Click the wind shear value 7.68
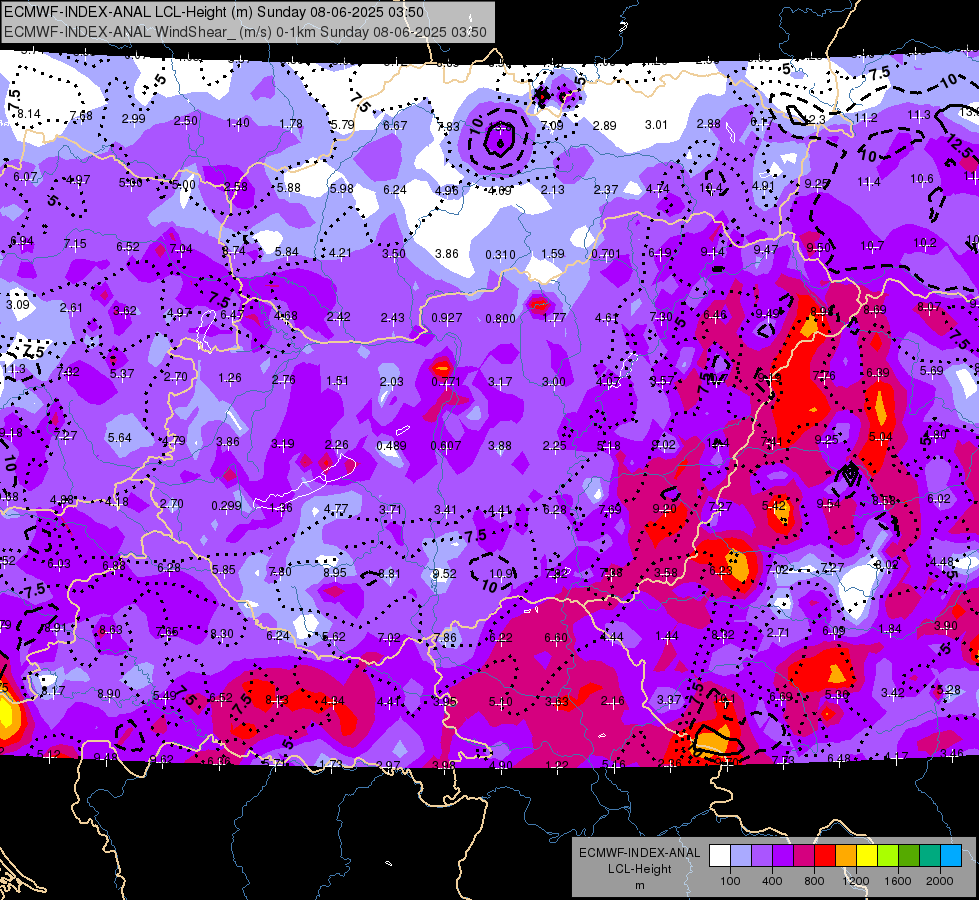 pyautogui.click(x=81, y=116)
